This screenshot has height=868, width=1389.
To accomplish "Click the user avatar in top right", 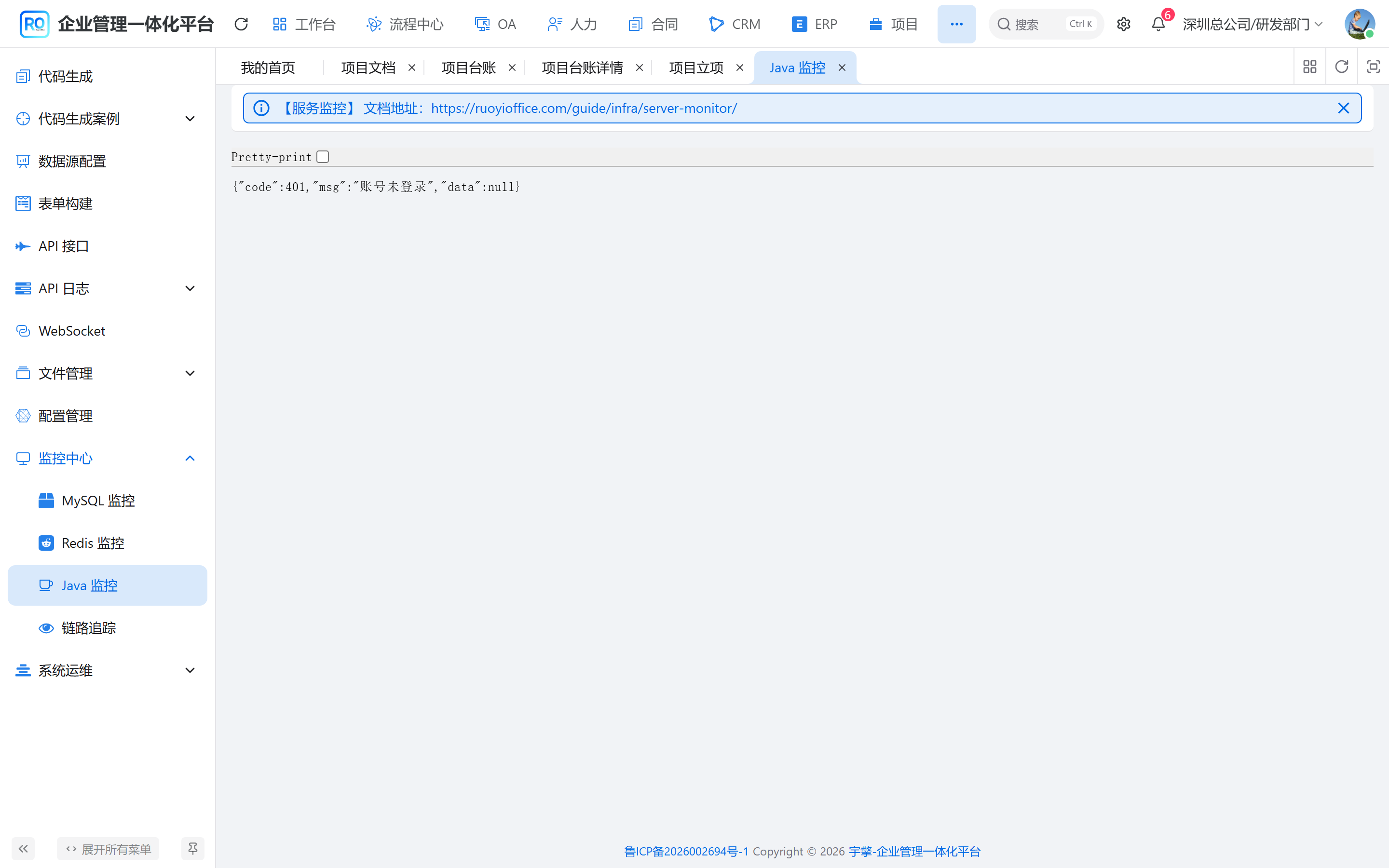I will pyautogui.click(x=1359, y=24).
